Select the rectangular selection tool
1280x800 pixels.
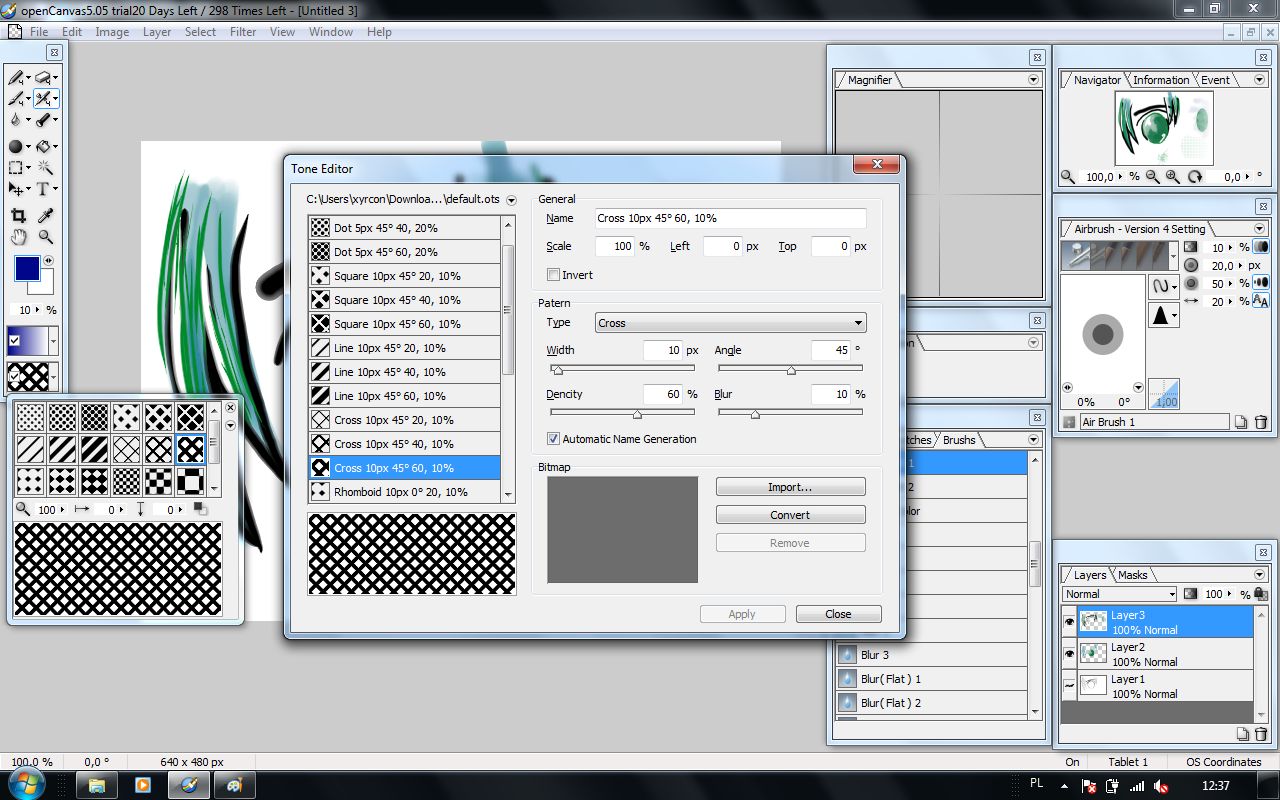pos(17,167)
